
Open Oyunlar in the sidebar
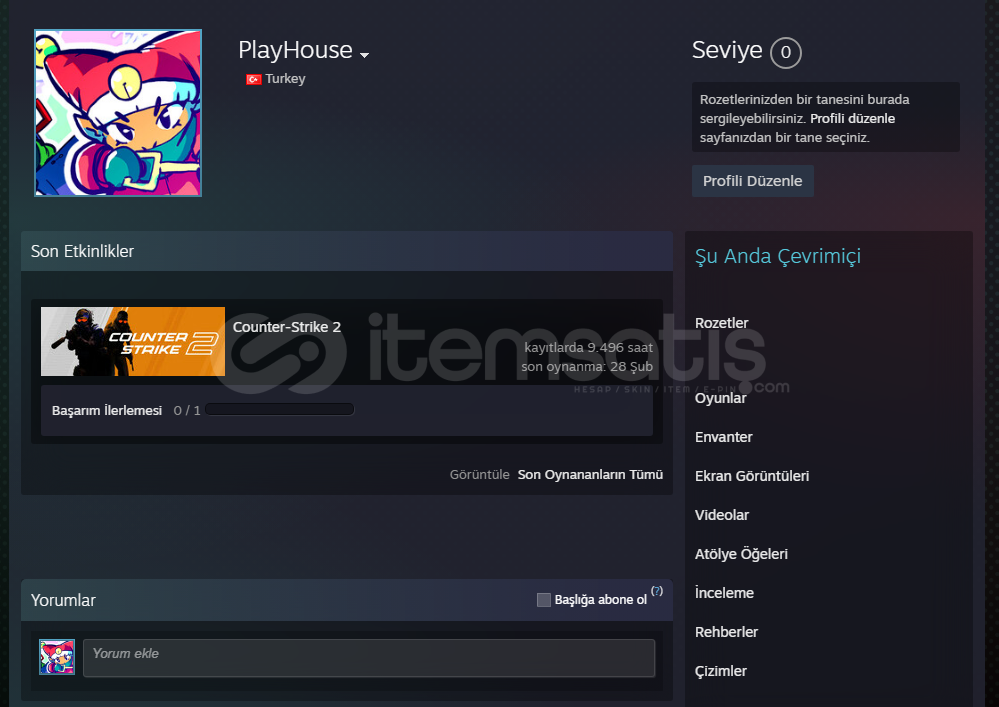click(721, 398)
